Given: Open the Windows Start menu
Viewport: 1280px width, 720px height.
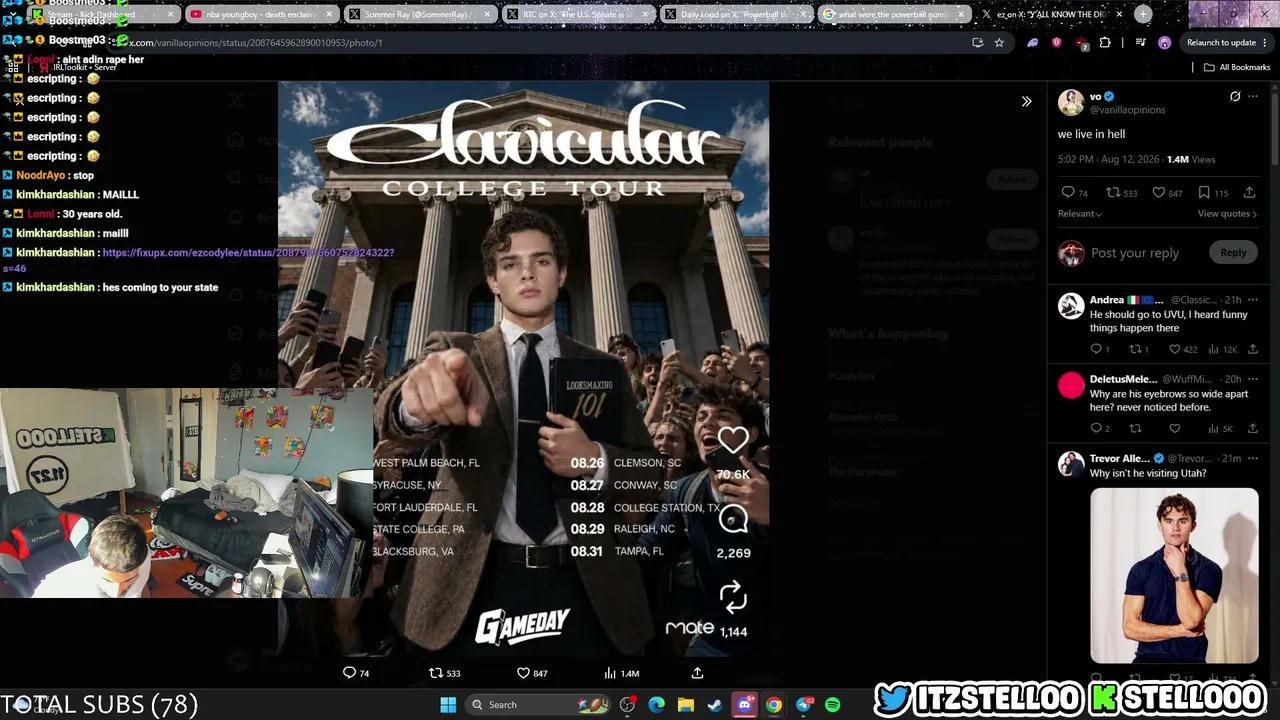Looking at the screenshot, I should coord(448,705).
